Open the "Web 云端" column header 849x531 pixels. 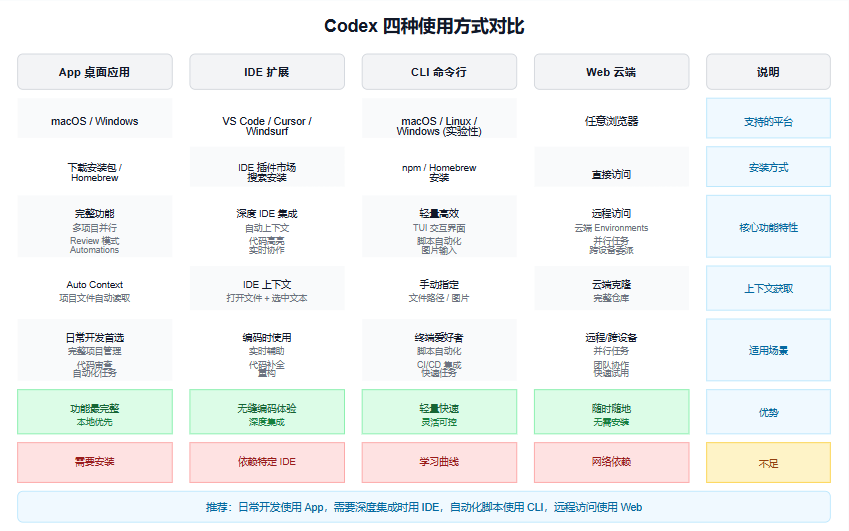coord(611,72)
